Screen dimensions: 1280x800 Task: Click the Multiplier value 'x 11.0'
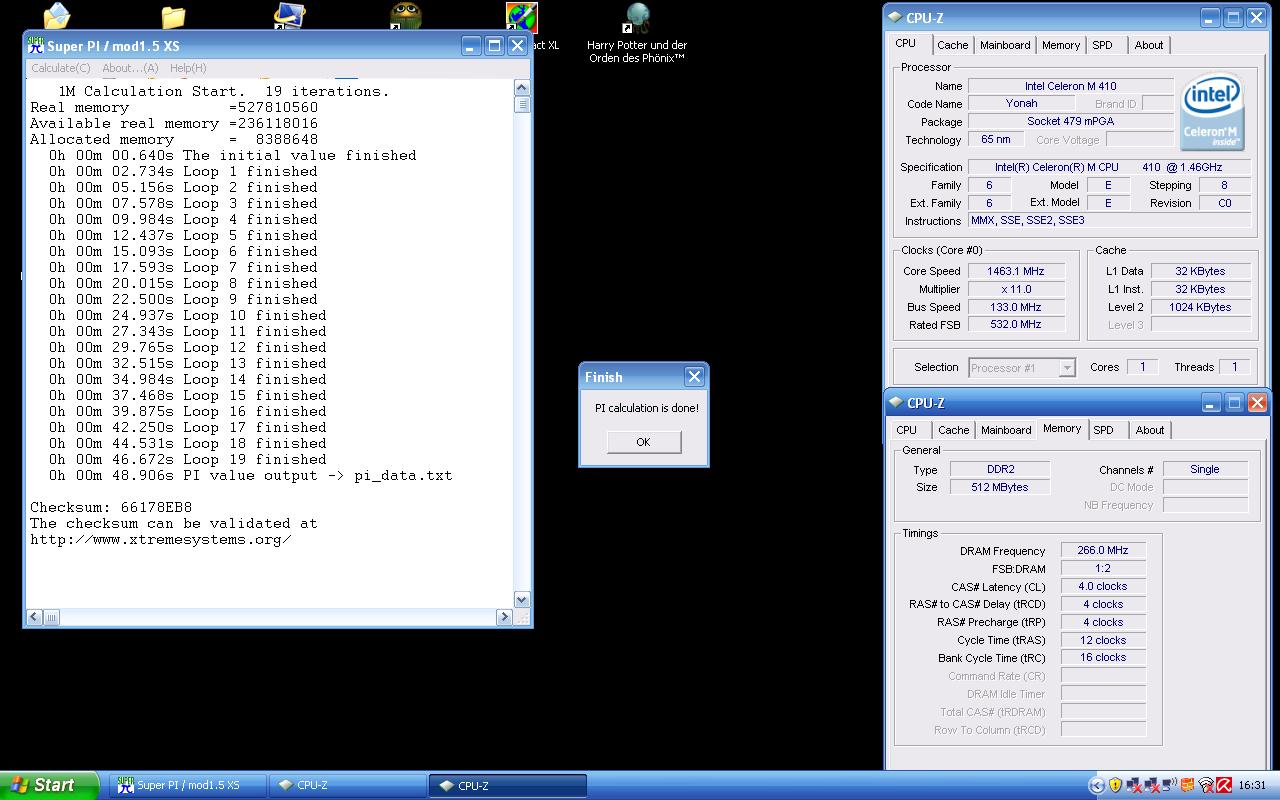[1015, 289]
